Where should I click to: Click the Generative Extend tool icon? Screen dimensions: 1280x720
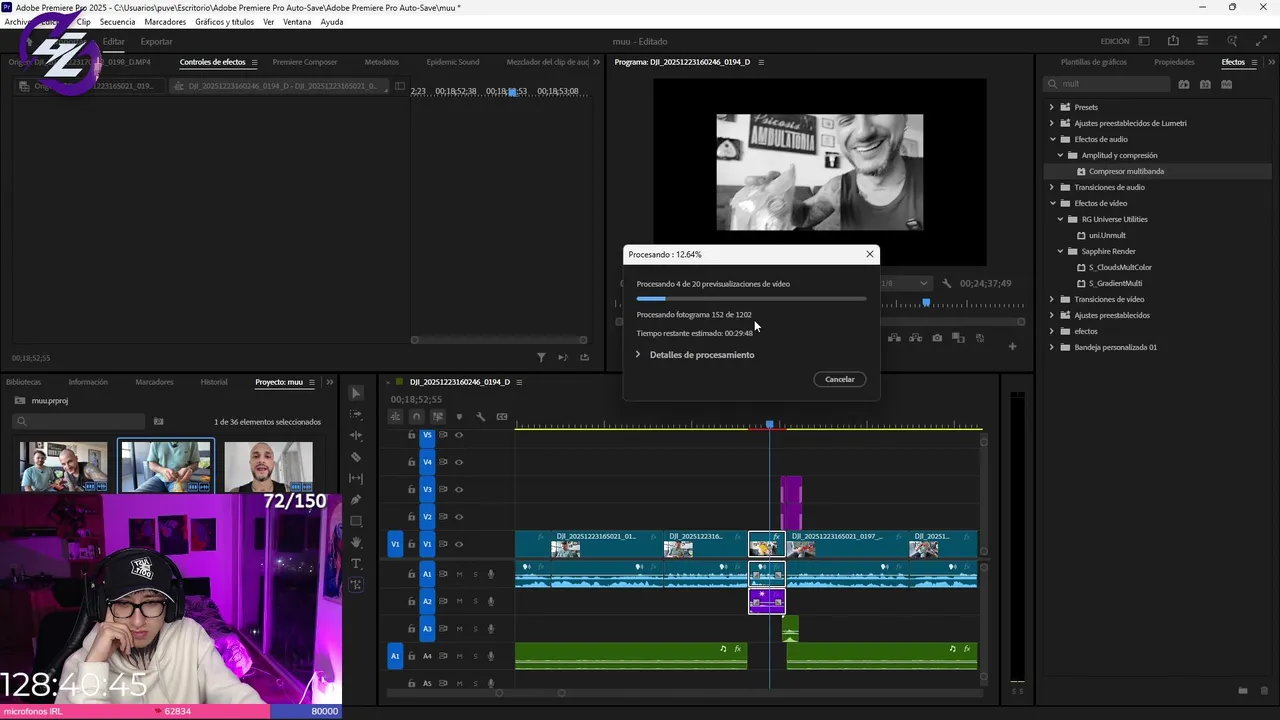[x=356, y=585]
